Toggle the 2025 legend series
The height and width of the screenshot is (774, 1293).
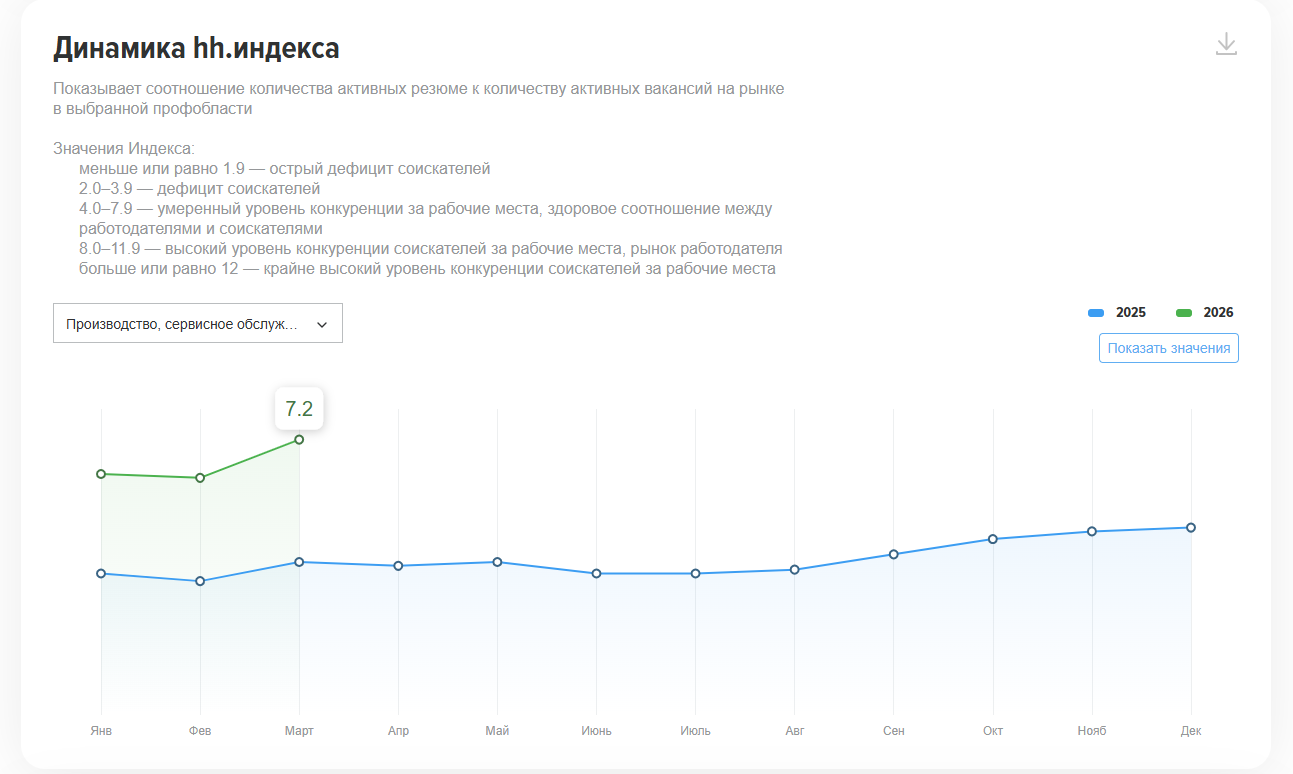pos(1117,313)
